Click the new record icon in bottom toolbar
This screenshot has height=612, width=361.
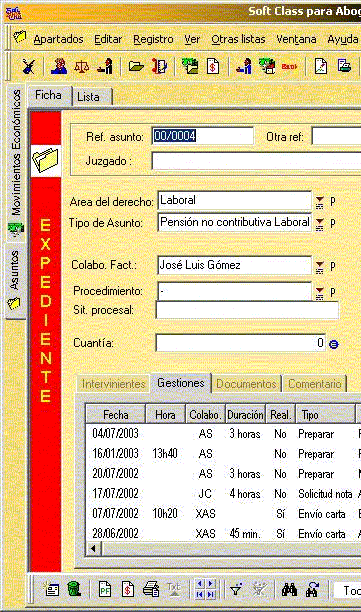point(51,589)
